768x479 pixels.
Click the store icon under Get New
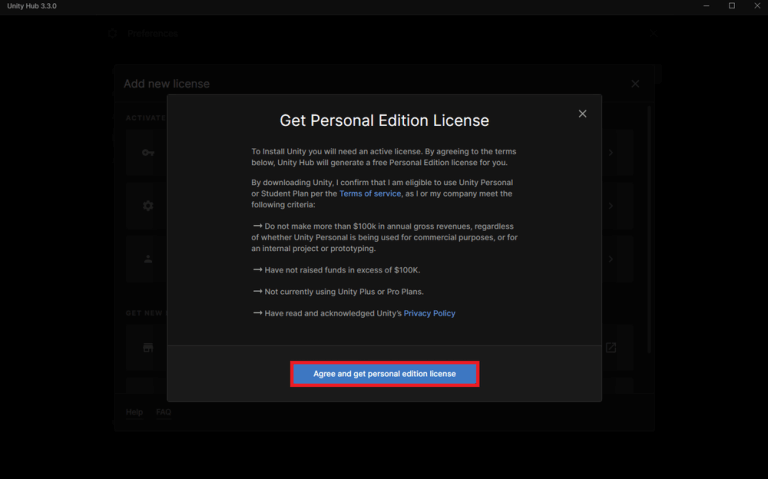(x=148, y=348)
